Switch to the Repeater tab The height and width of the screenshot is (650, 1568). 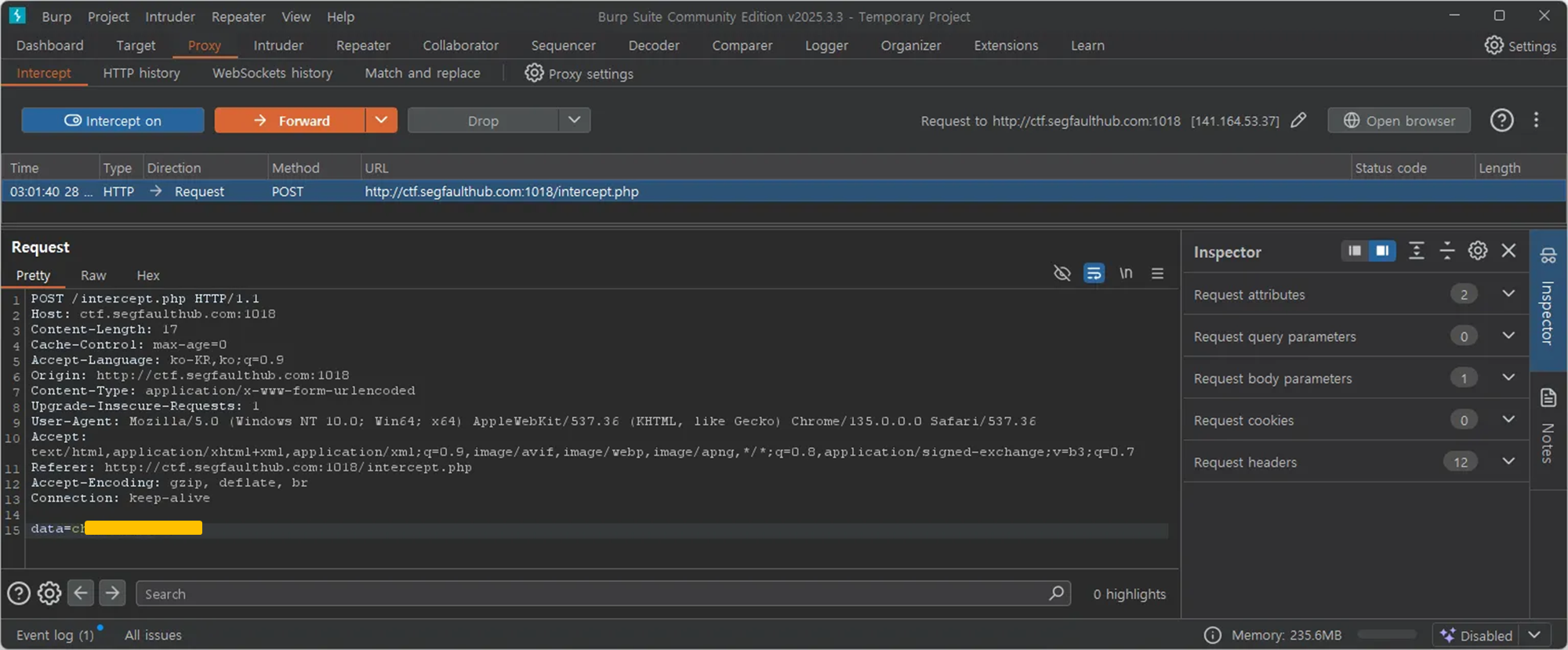pos(363,45)
